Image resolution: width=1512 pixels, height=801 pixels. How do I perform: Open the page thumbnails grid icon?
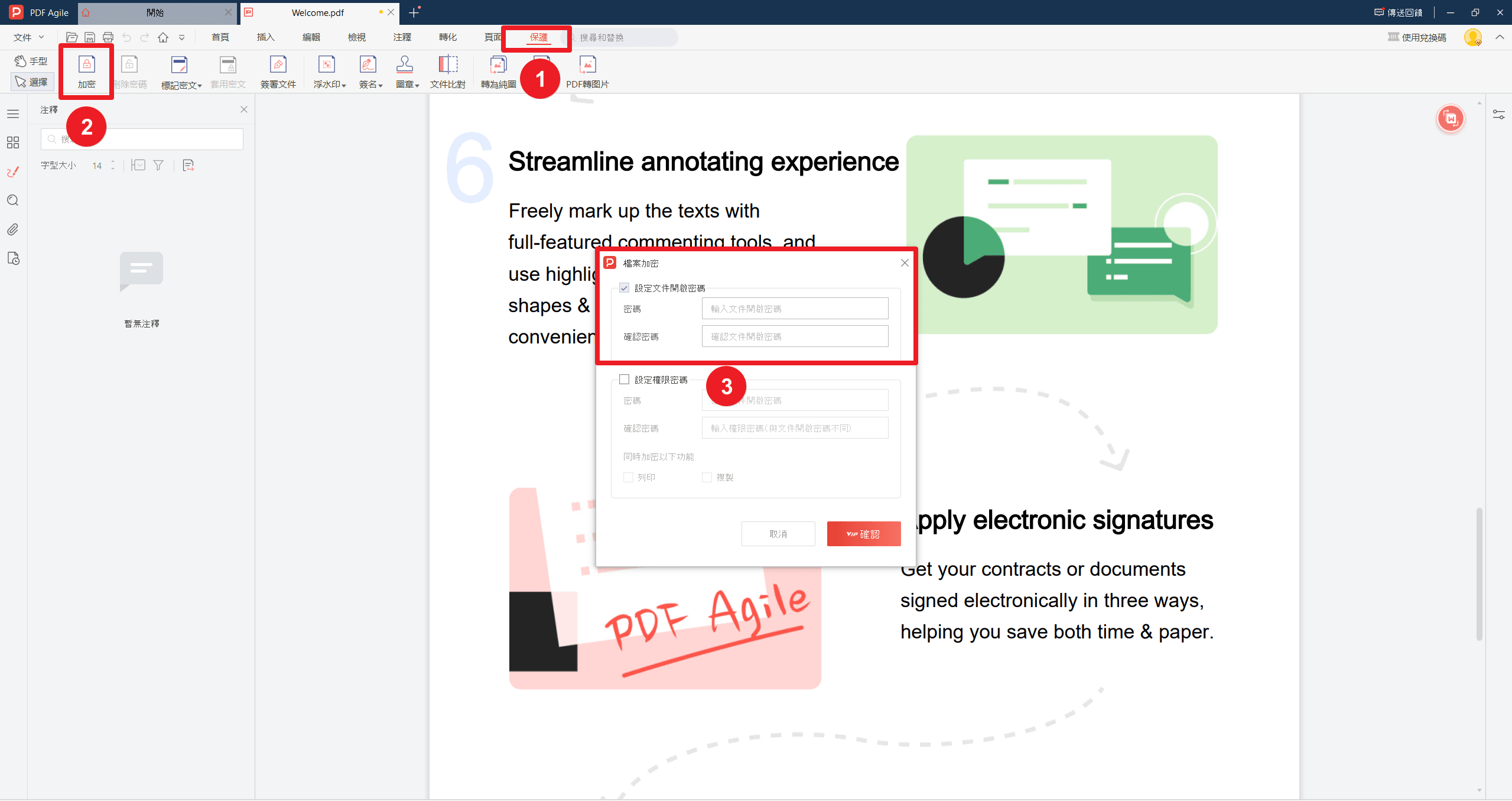13,142
